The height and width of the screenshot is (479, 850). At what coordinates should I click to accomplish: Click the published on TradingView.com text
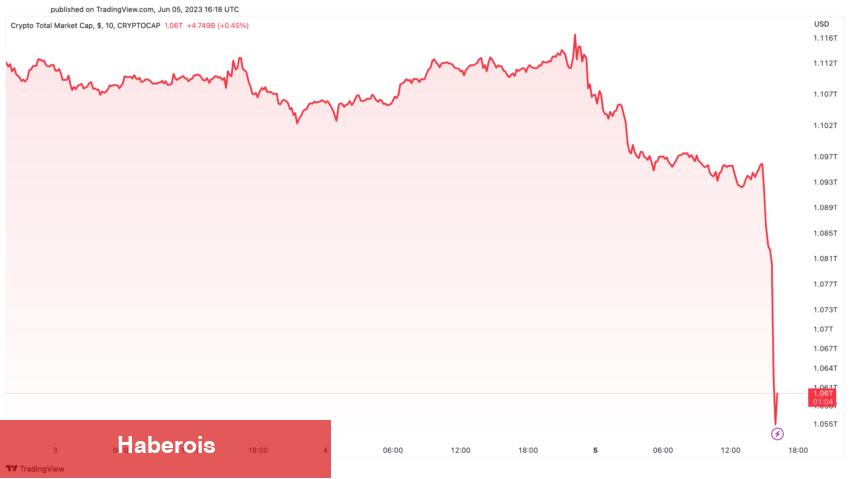[x=144, y=9]
